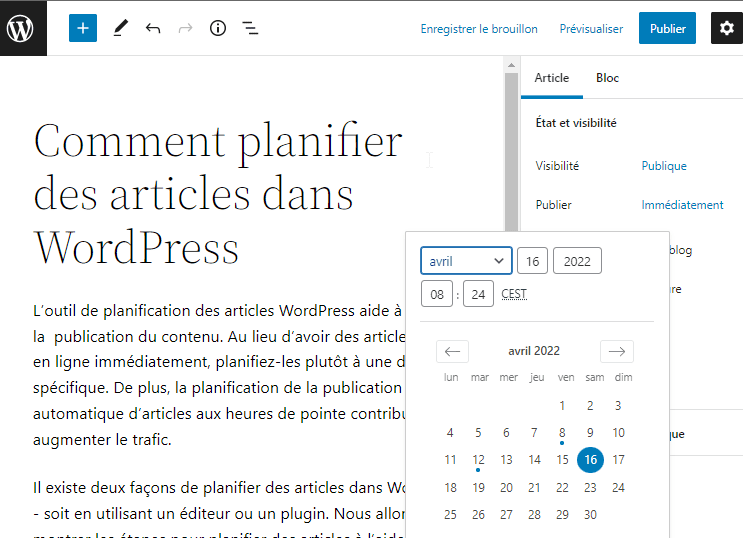The width and height of the screenshot is (743, 538).
Task: Select April 20 in the calendar
Action: 506,488
